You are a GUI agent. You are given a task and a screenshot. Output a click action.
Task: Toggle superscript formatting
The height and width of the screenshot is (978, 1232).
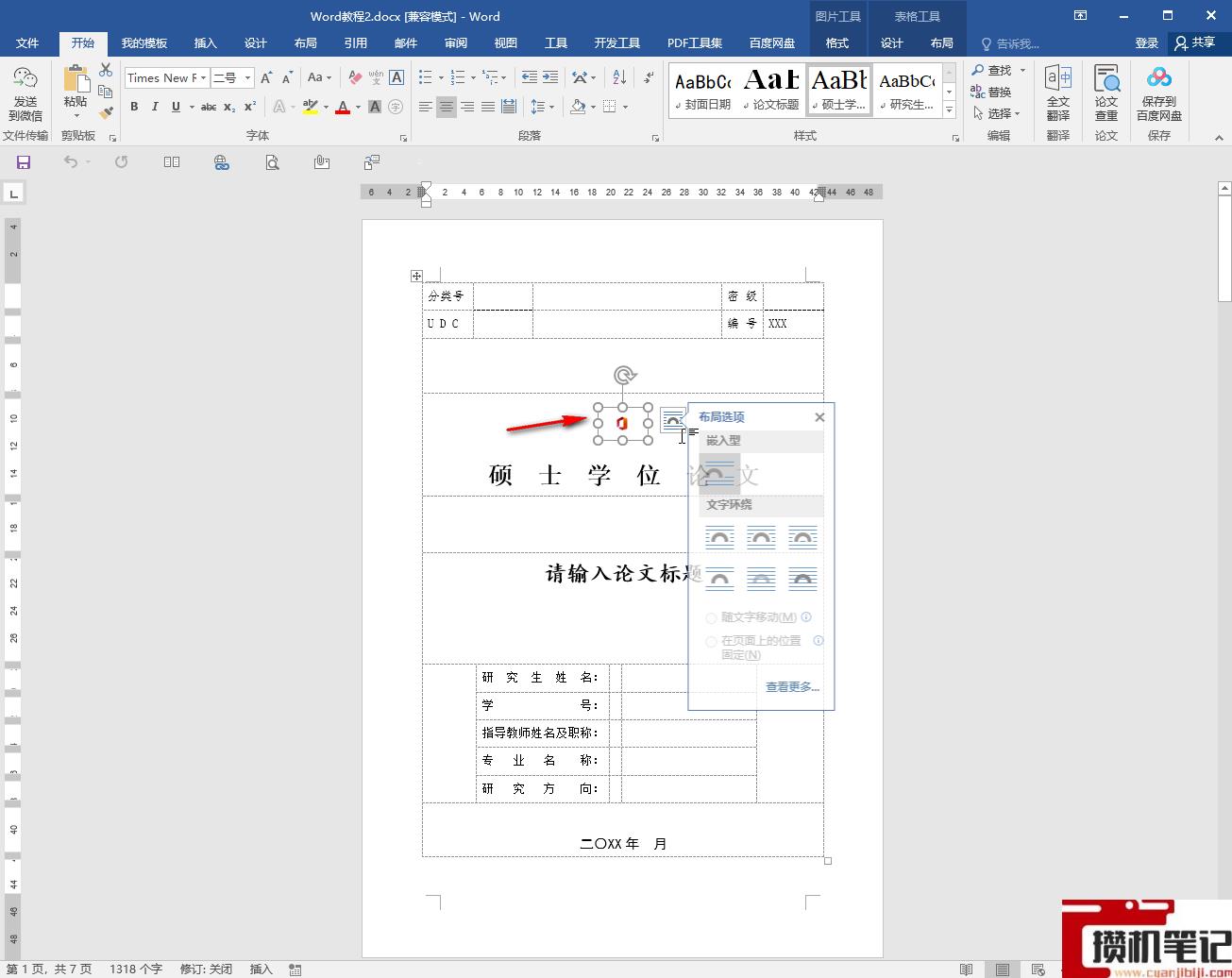pyautogui.click(x=250, y=107)
